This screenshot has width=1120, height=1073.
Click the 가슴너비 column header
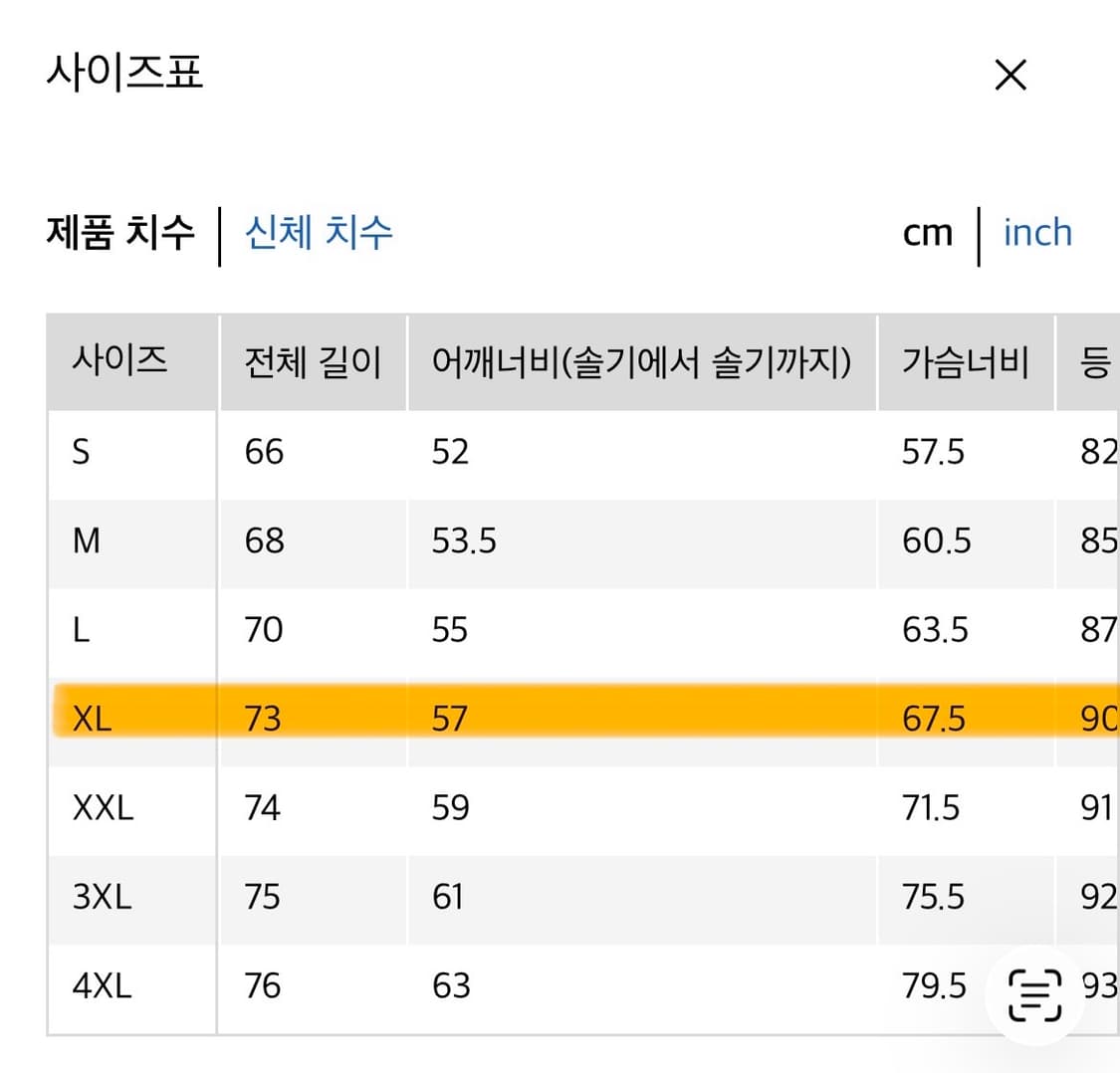tap(965, 362)
